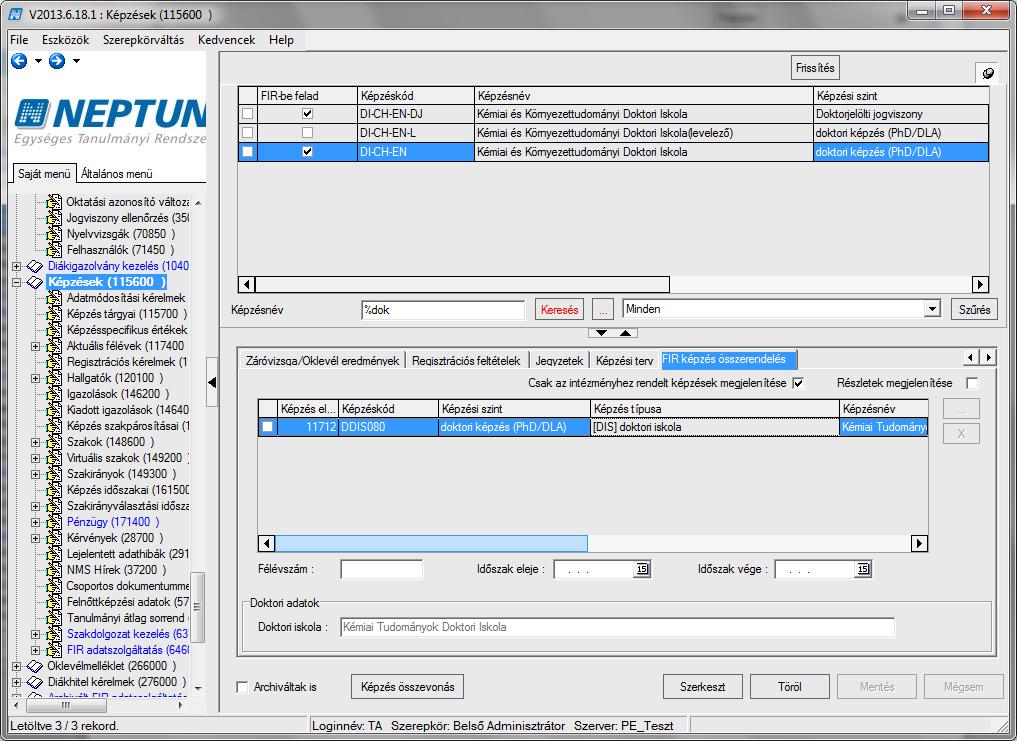
Task: Open the forward button history dropdown arrow
Action: coord(76,61)
